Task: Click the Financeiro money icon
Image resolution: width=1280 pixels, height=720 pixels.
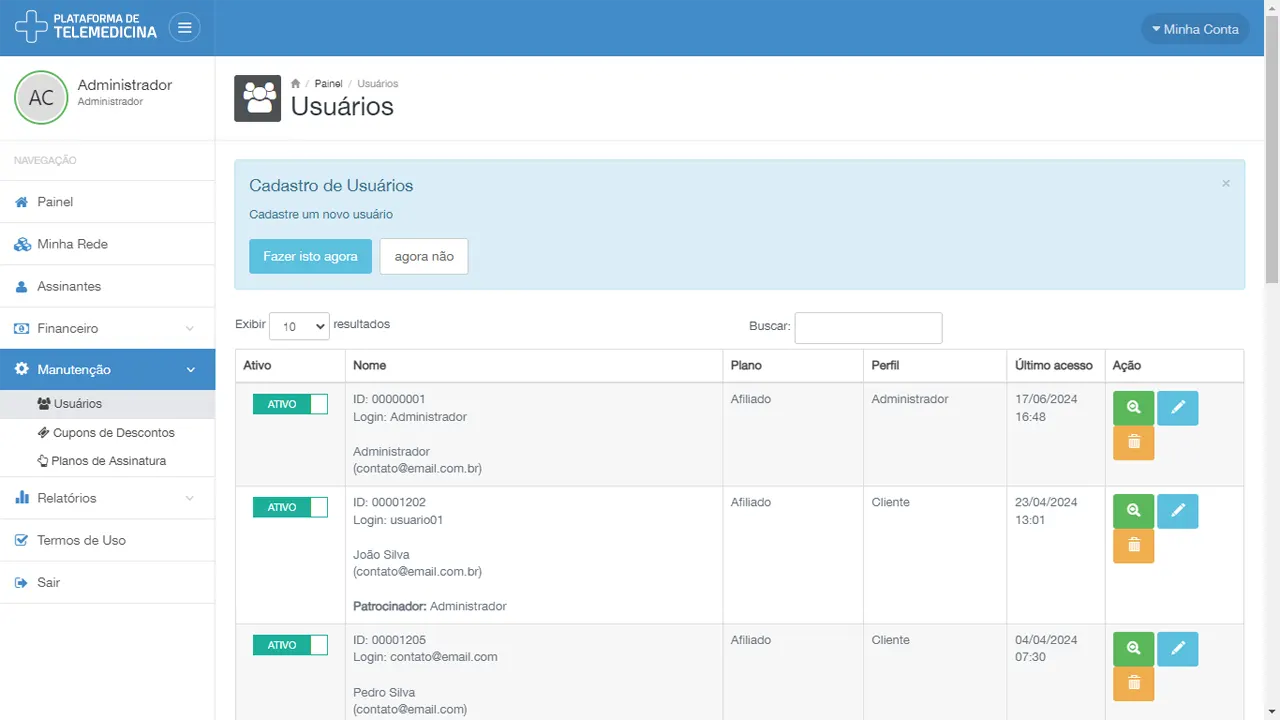Action: click(x=22, y=328)
